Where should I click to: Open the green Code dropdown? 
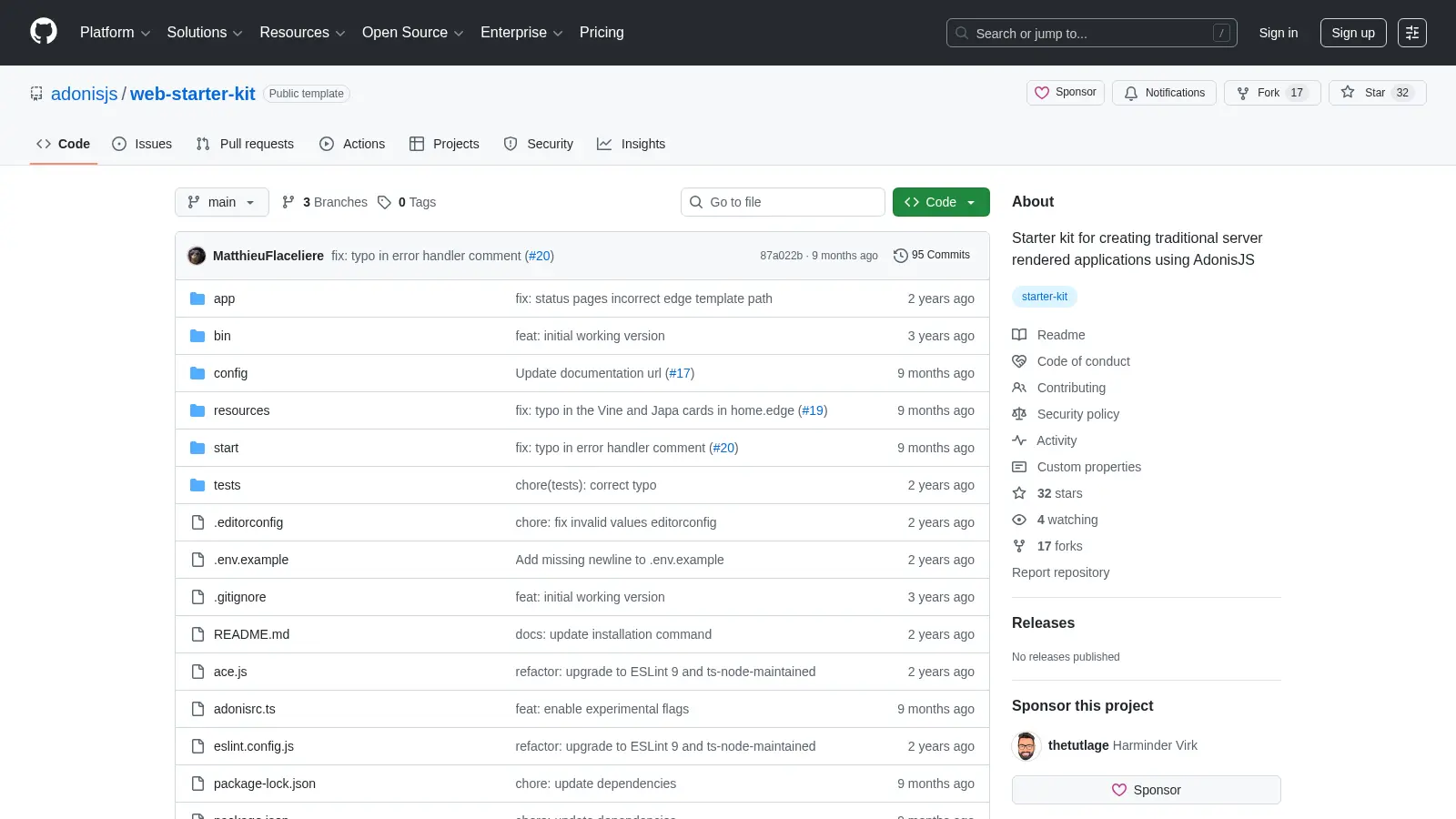click(x=941, y=202)
